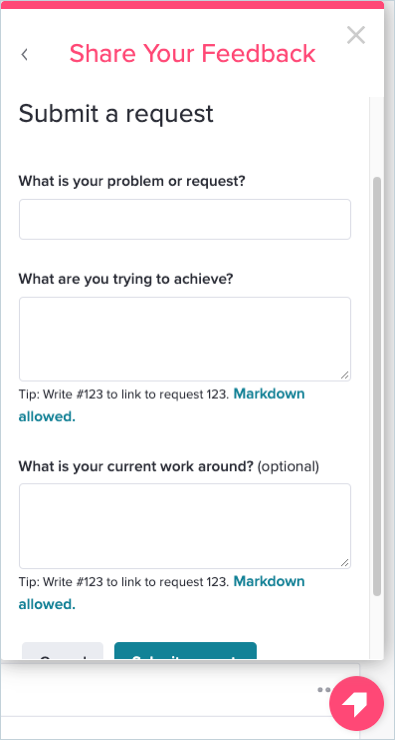395x740 pixels.
Task: Click the vertical scrollbar thumb
Action: click(377, 387)
